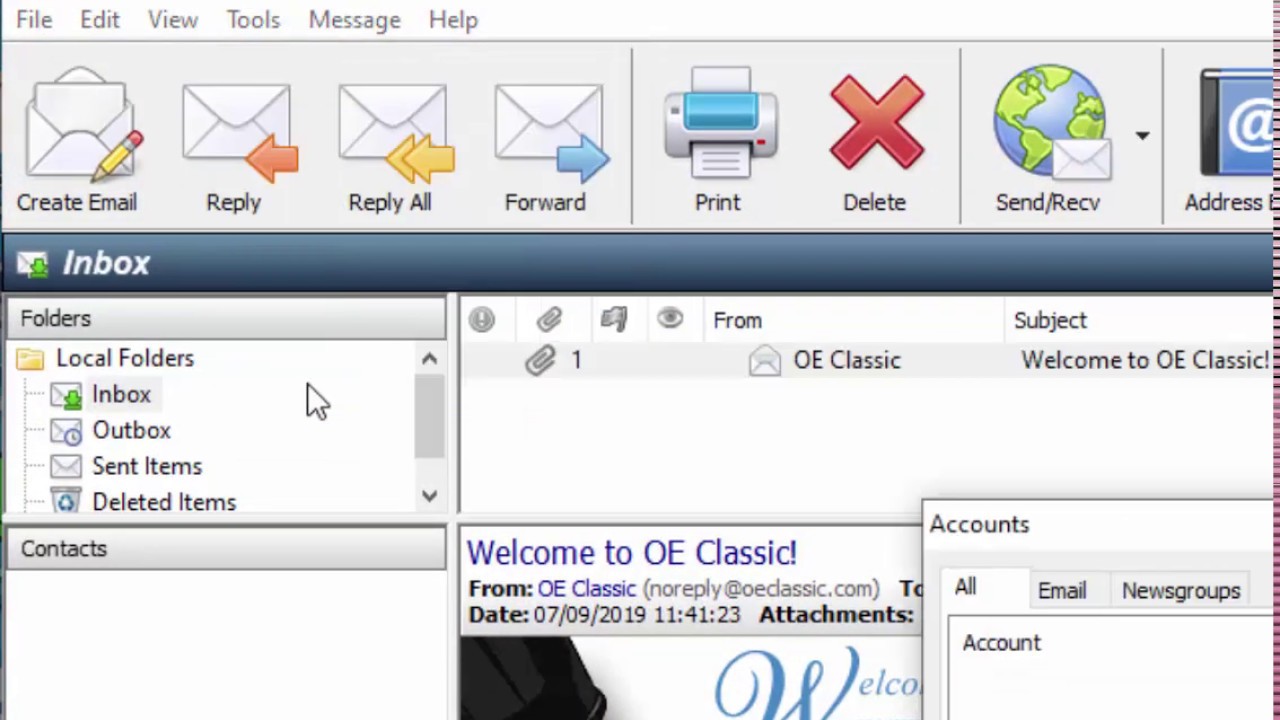Image resolution: width=1280 pixels, height=720 pixels.
Task: Click the noreply@oeclassic.com address
Action: coord(761,588)
